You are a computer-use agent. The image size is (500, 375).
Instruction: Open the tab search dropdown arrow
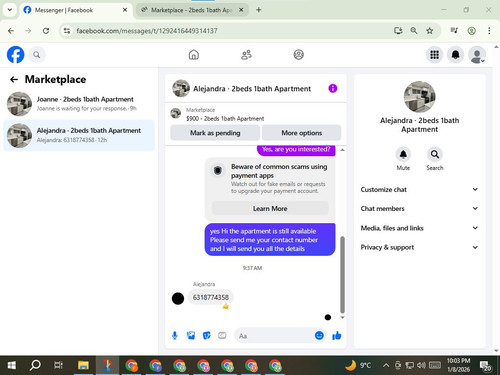pyautogui.click(x=10, y=10)
